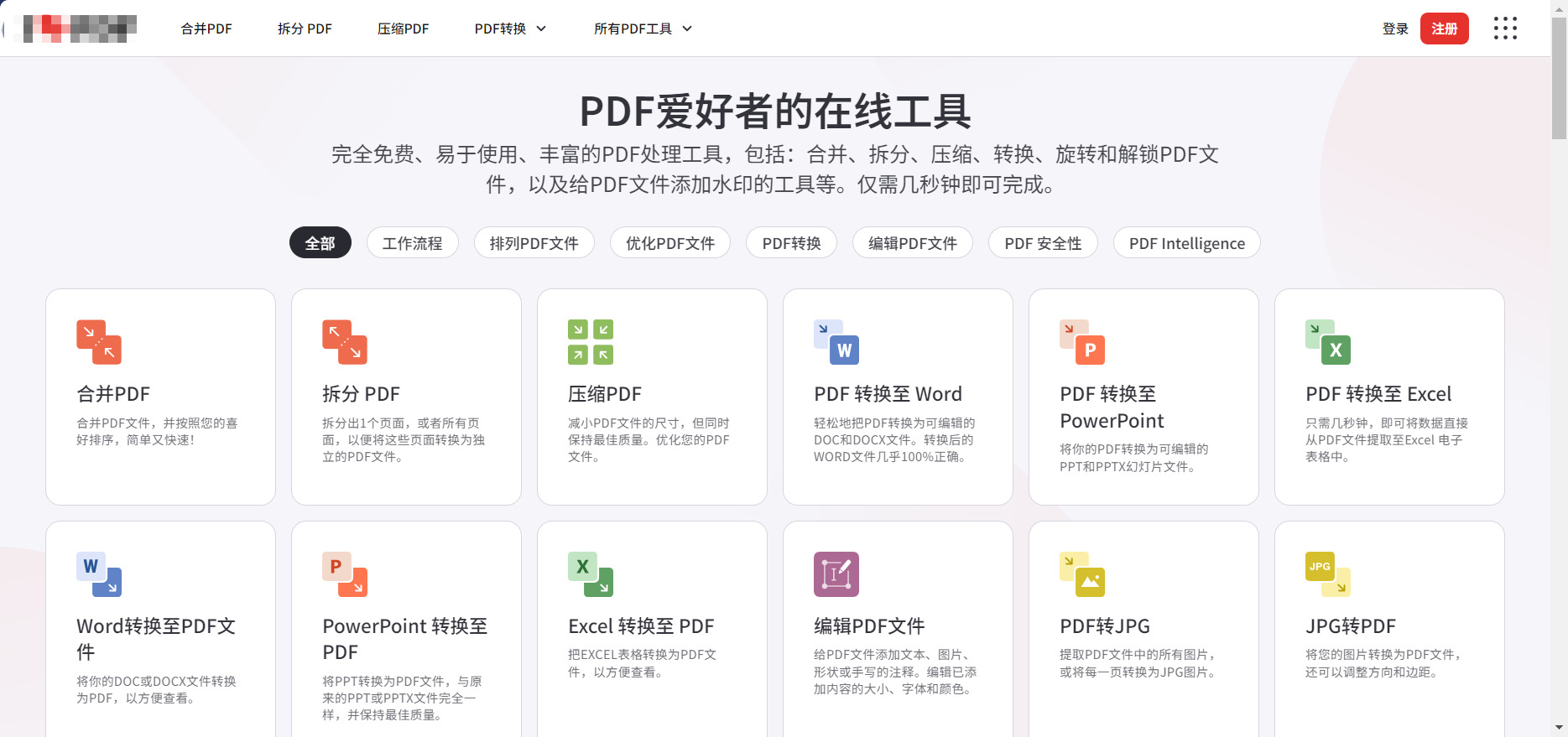Click the Excel 转换至 PDF icon

click(x=591, y=574)
